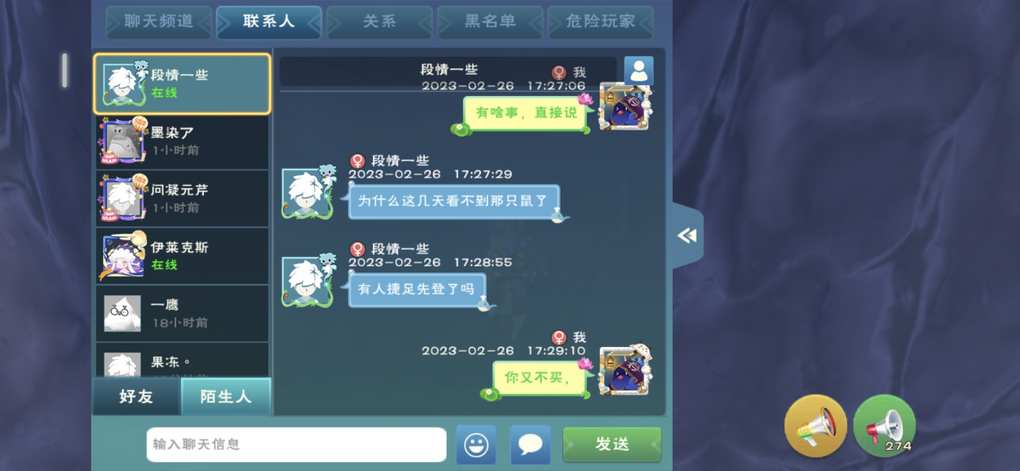Tap the green megaphone icon labeled 274

click(885, 425)
